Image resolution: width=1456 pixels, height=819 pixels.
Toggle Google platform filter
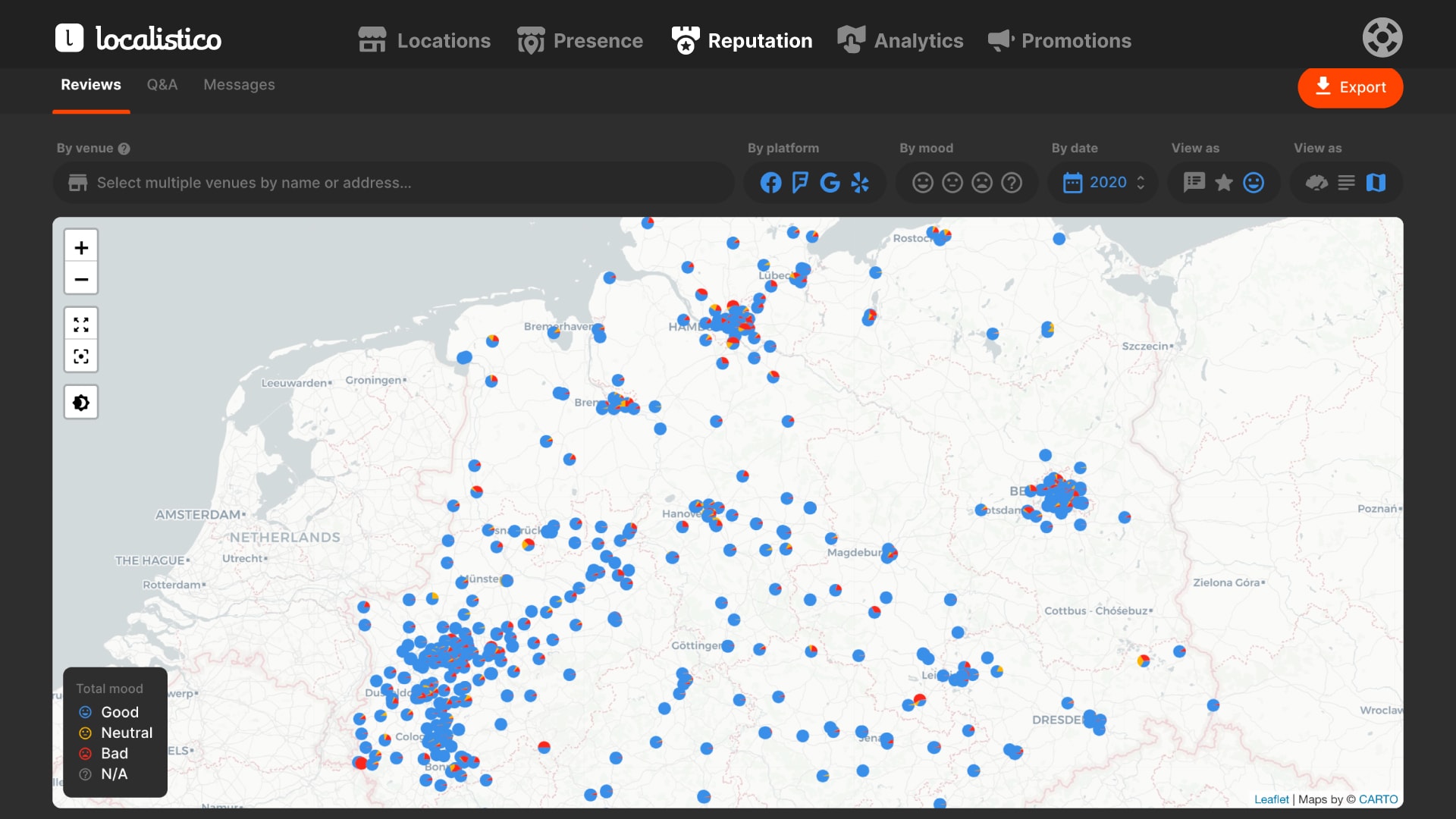(x=830, y=183)
